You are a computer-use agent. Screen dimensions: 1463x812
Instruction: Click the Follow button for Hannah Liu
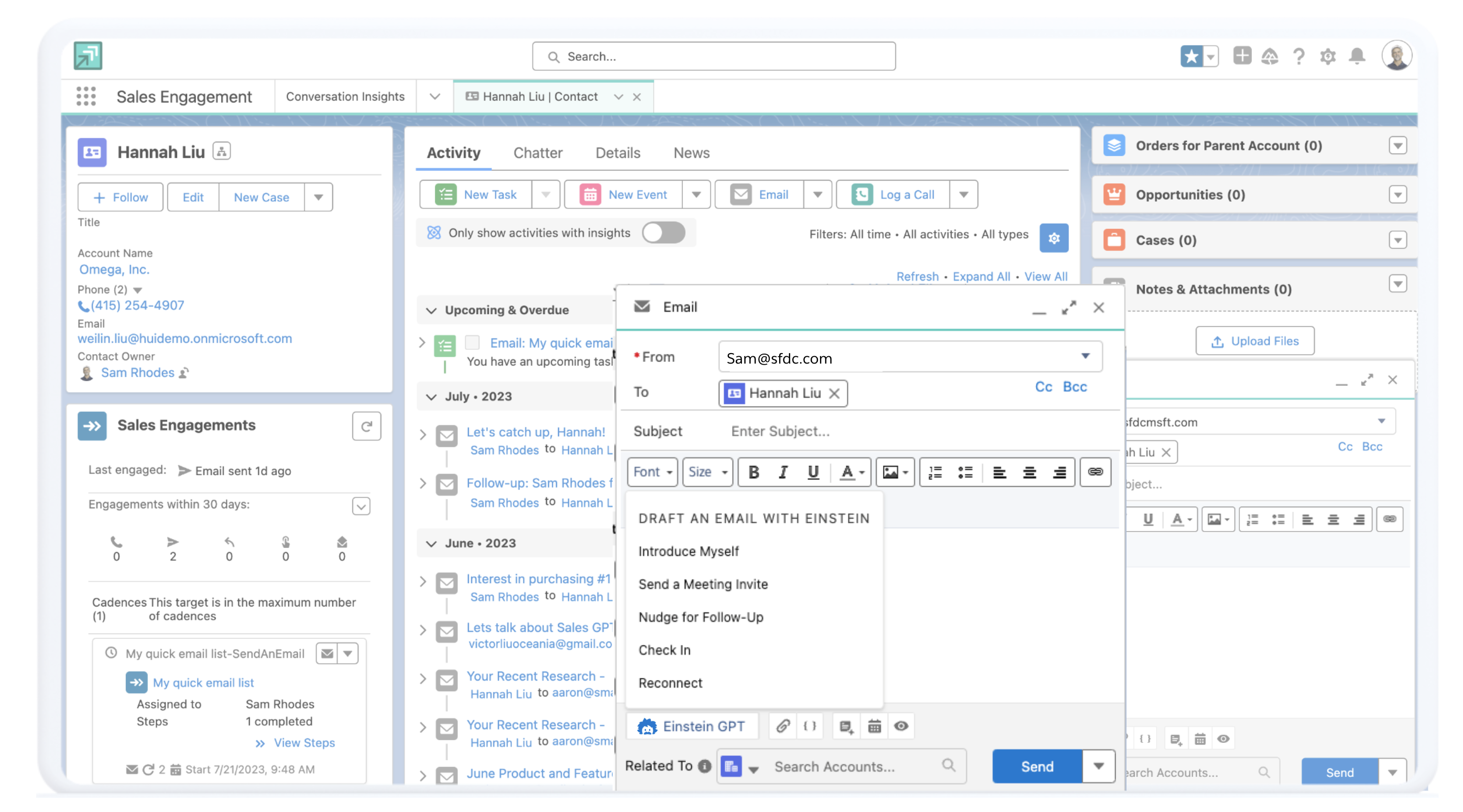coord(120,197)
